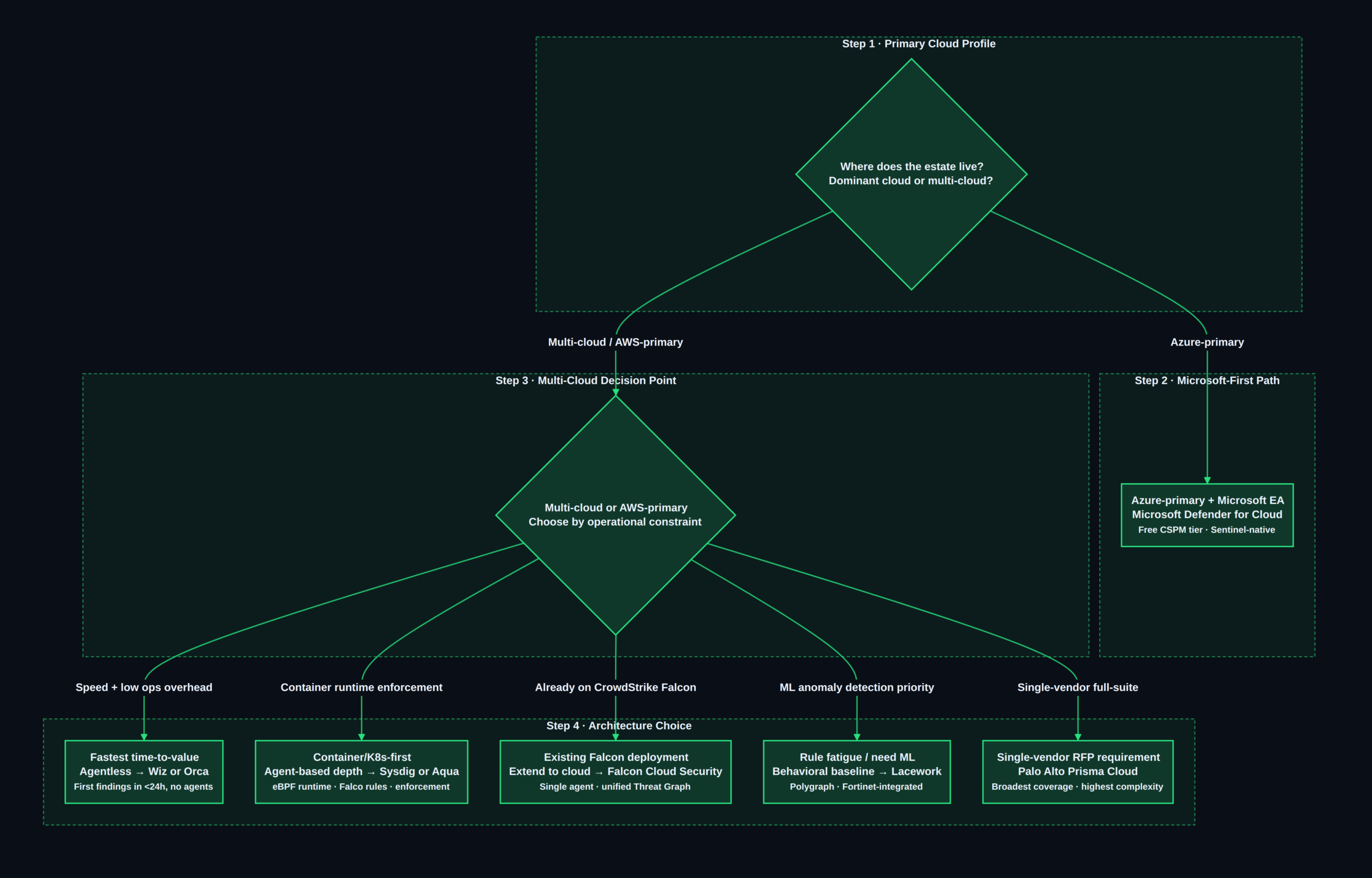
Task: Select the Microsoft Defender for Cloud box
Action: 1207,515
